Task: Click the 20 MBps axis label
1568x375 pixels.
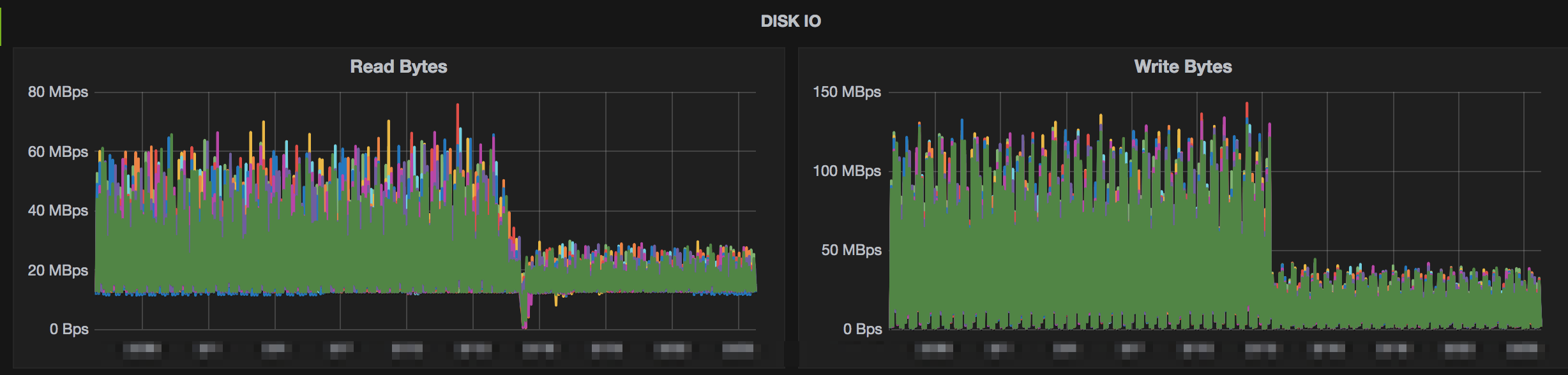Action: coord(58,270)
